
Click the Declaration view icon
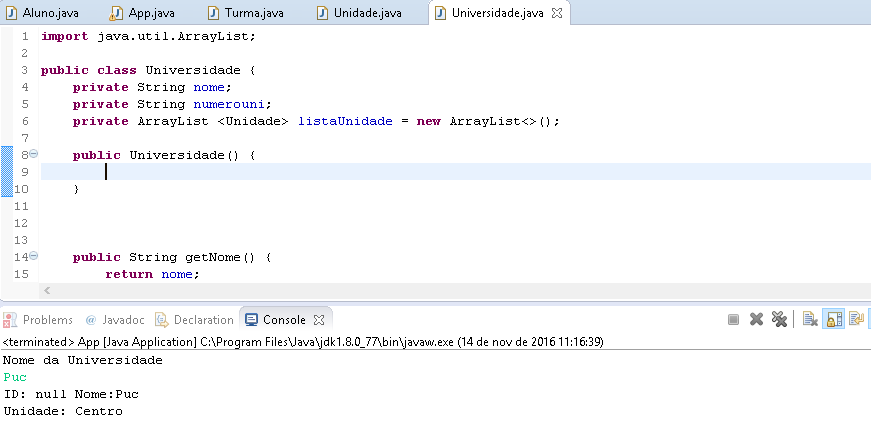(x=162, y=320)
